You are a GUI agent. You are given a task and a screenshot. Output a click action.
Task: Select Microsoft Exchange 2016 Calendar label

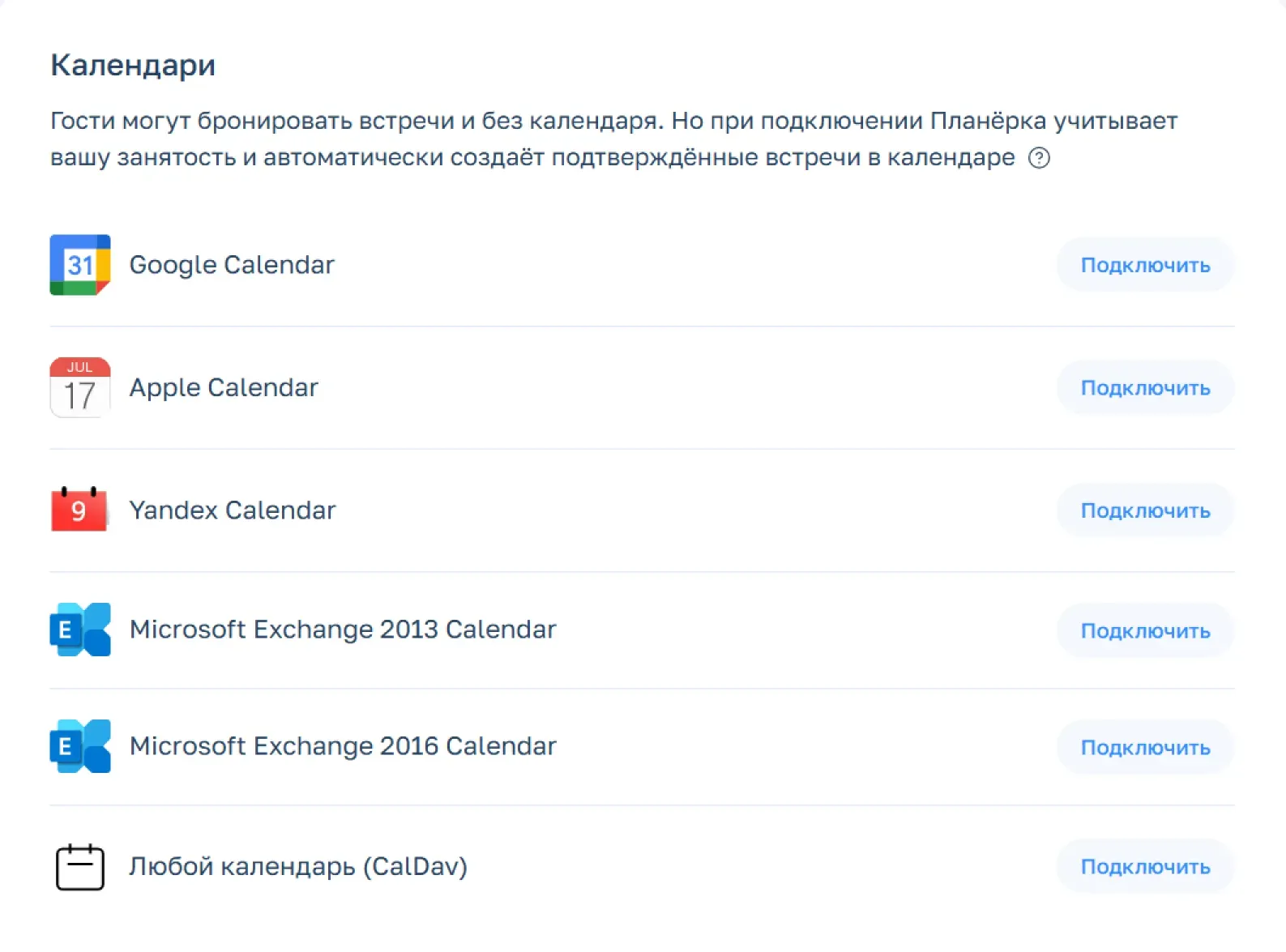343,746
